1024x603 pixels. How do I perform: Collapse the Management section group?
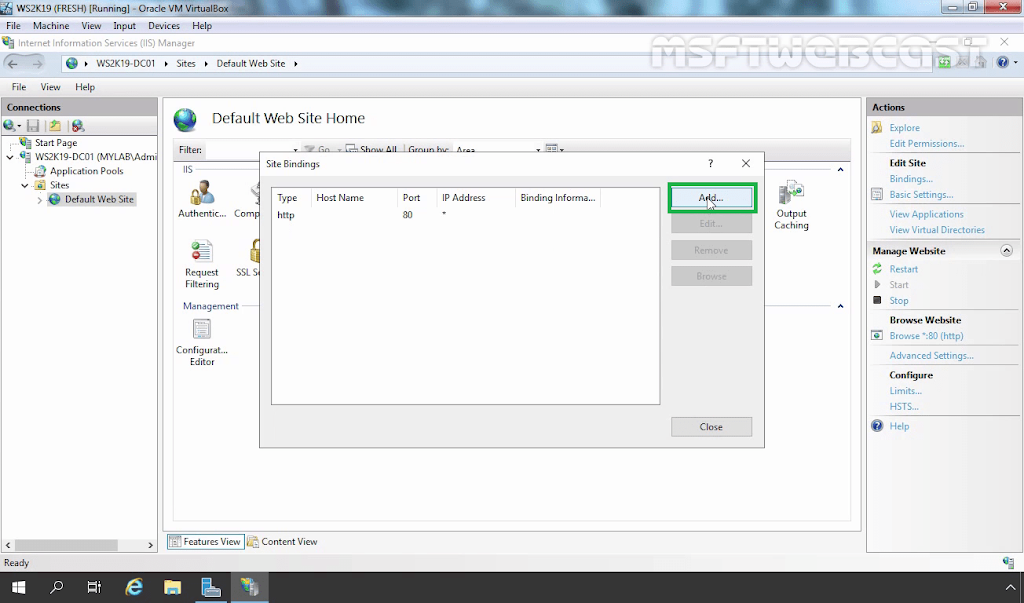point(840,306)
